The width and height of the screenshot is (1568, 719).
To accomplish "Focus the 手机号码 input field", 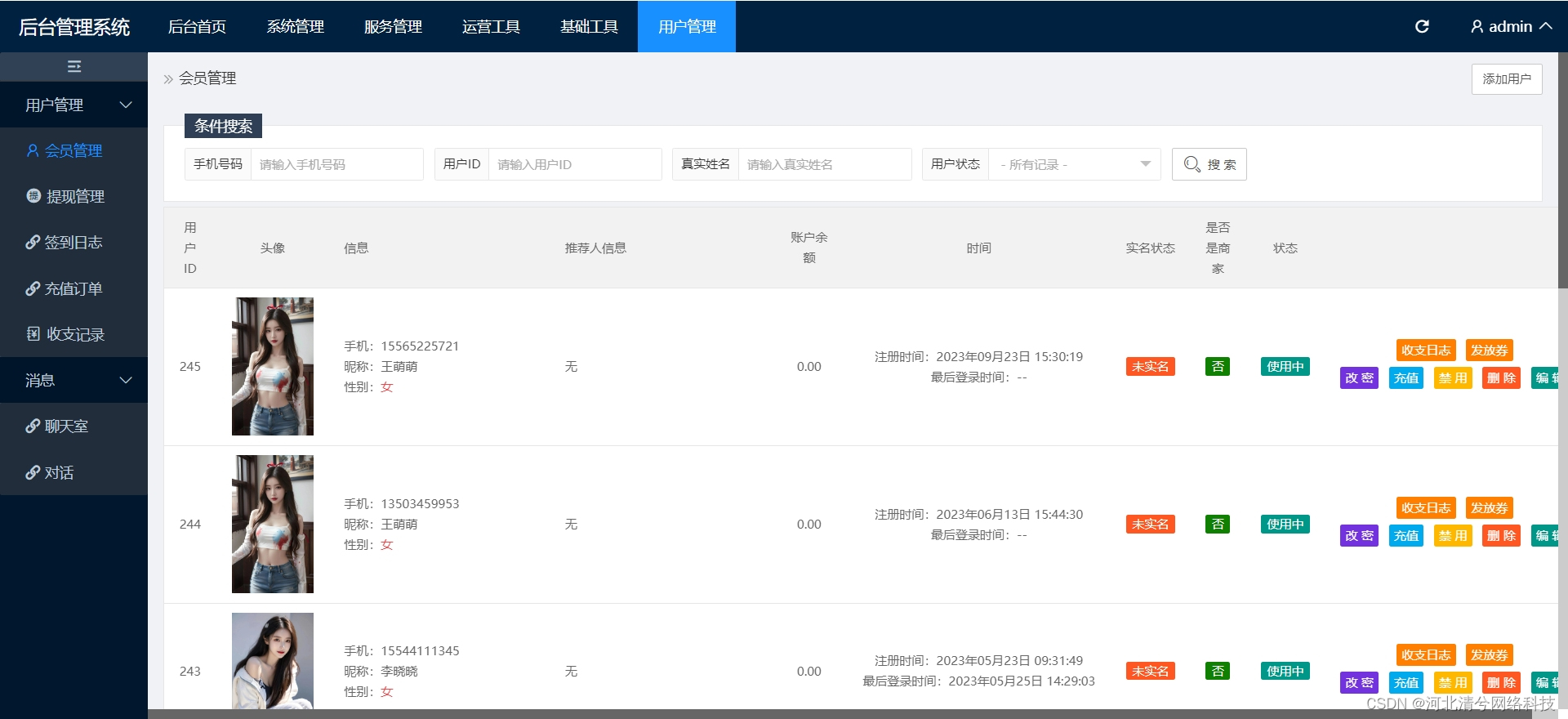I will pos(336,164).
